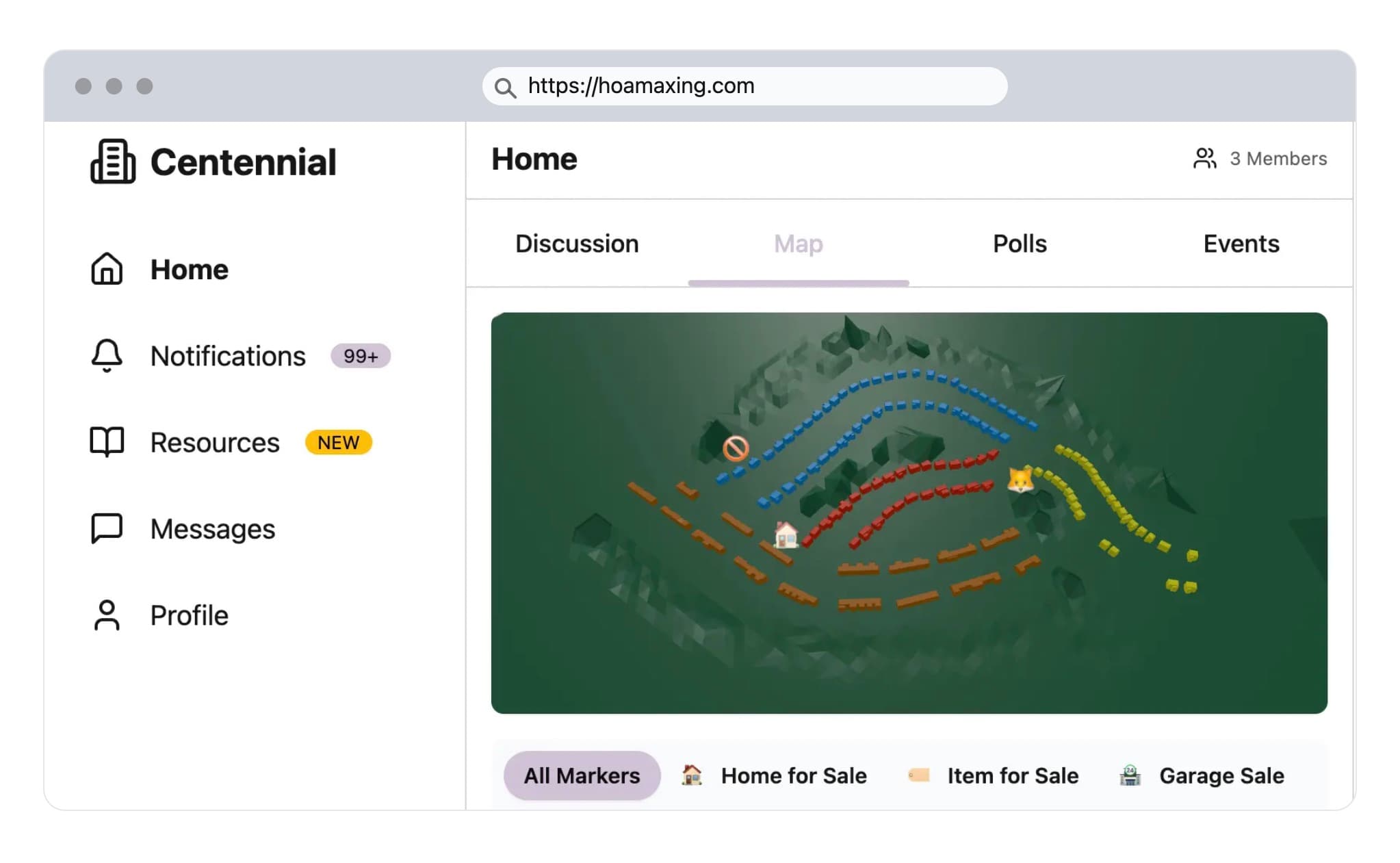Image resolution: width=1400 pixels, height=863 pixels.
Task: Open Profile using the person icon
Action: point(106,615)
